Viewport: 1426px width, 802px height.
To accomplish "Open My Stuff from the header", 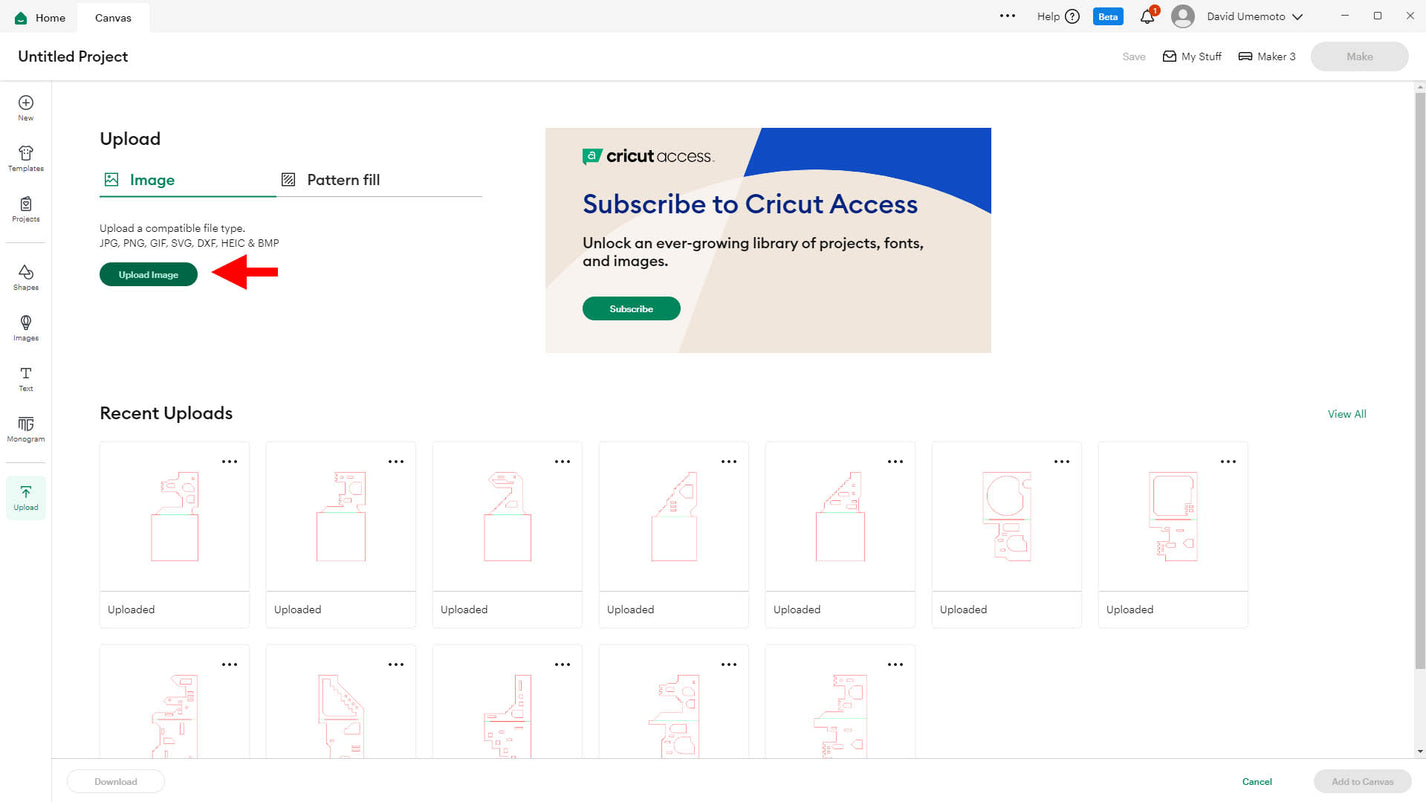I will (x=1191, y=57).
